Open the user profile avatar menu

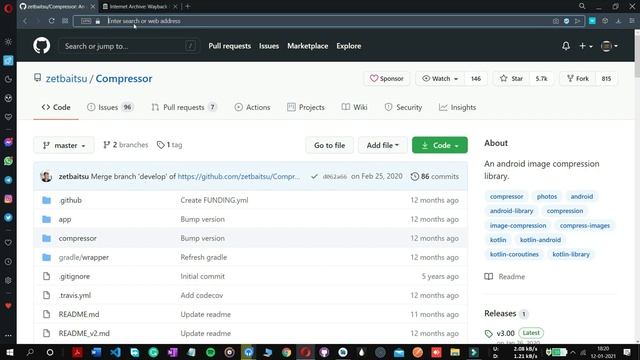pyautogui.click(x=609, y=46)
